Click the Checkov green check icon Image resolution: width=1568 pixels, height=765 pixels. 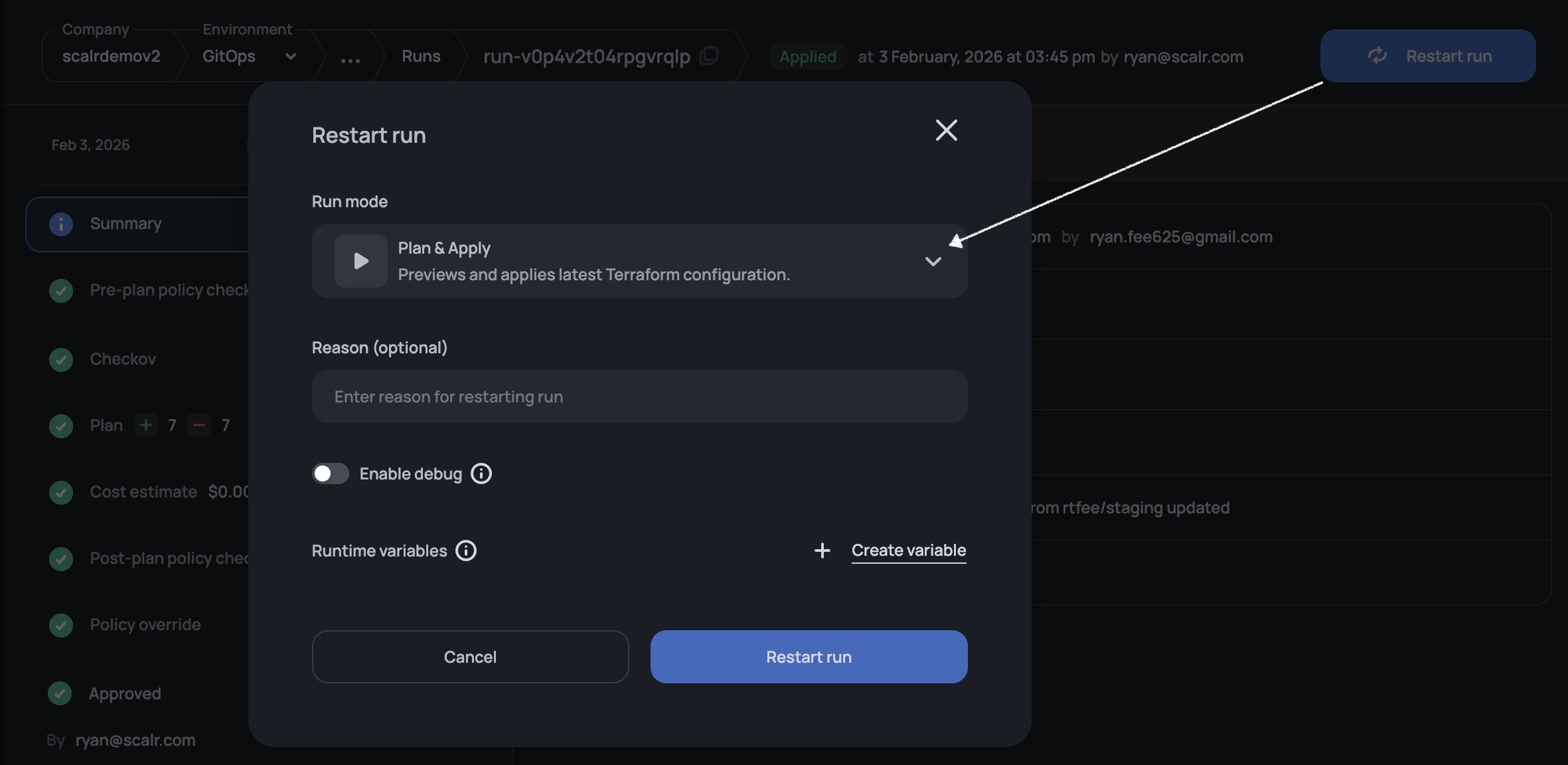click(61, 359)
